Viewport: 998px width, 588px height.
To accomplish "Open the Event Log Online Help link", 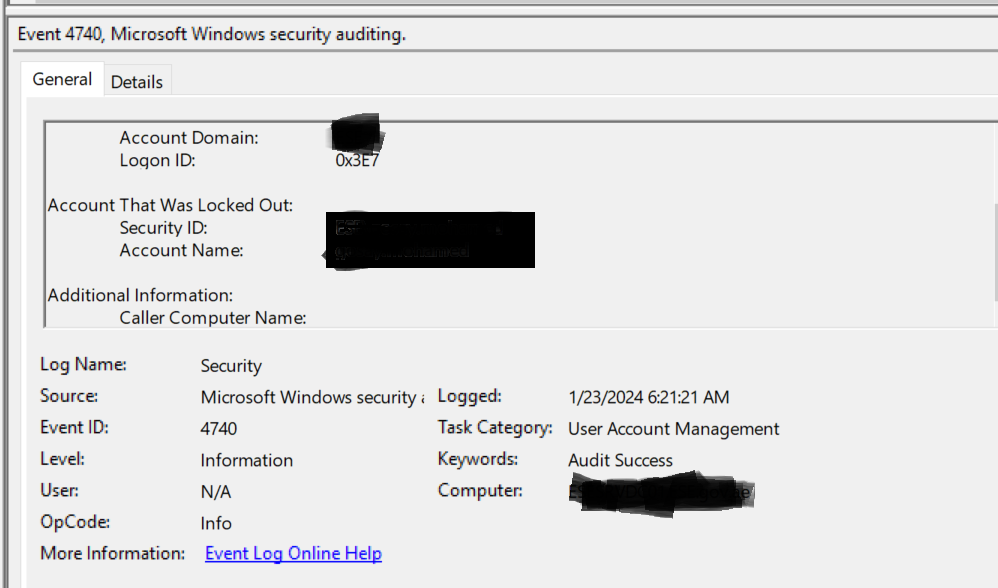I will tap(293, 554).
